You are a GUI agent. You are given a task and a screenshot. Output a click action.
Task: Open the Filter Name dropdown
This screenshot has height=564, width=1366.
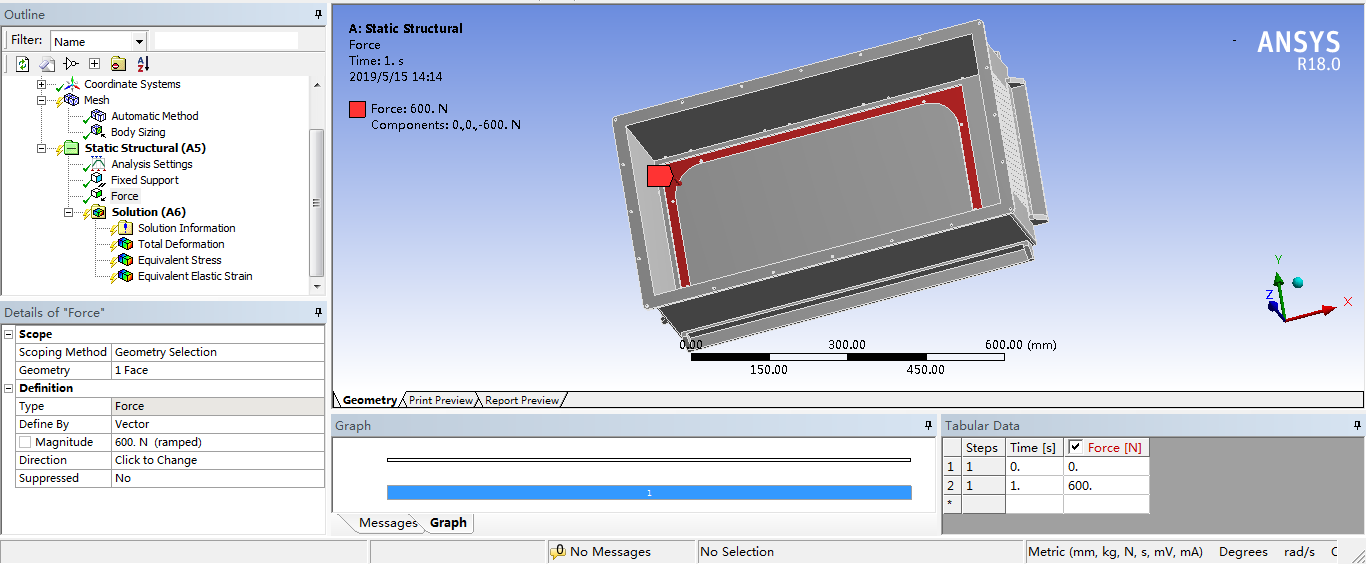138,42
